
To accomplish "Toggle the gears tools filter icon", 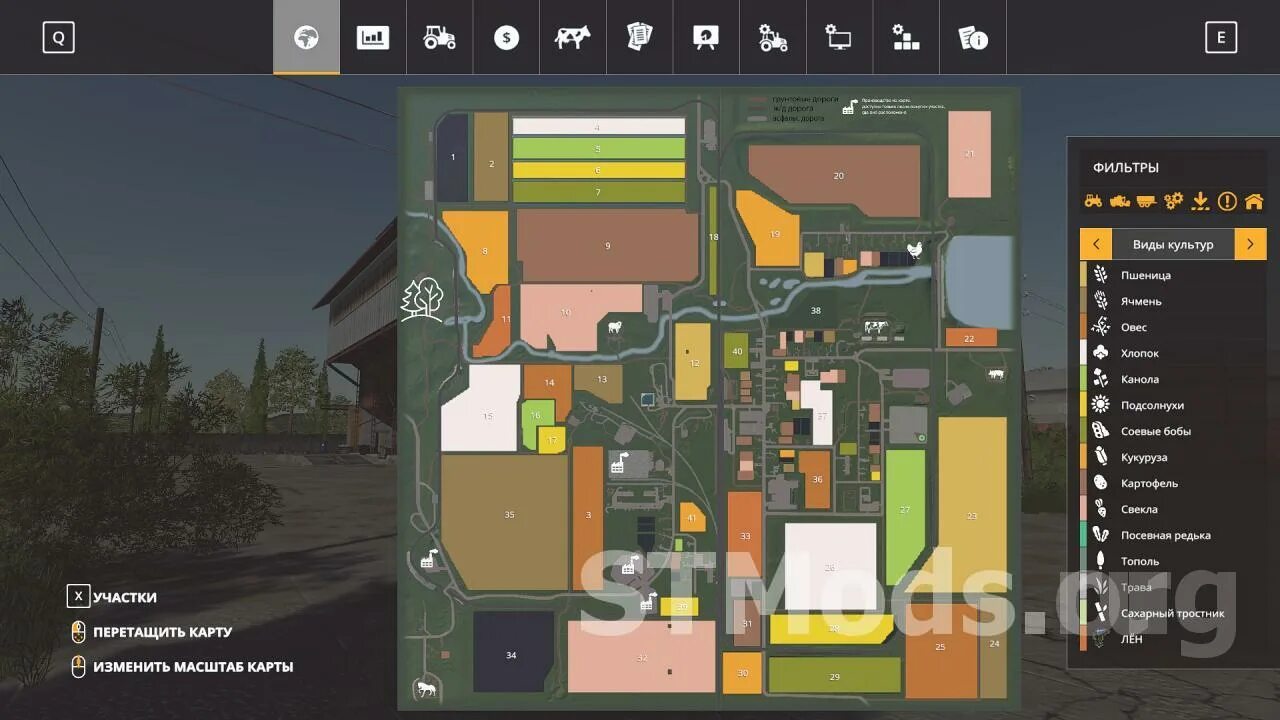I will point(1173,201).
